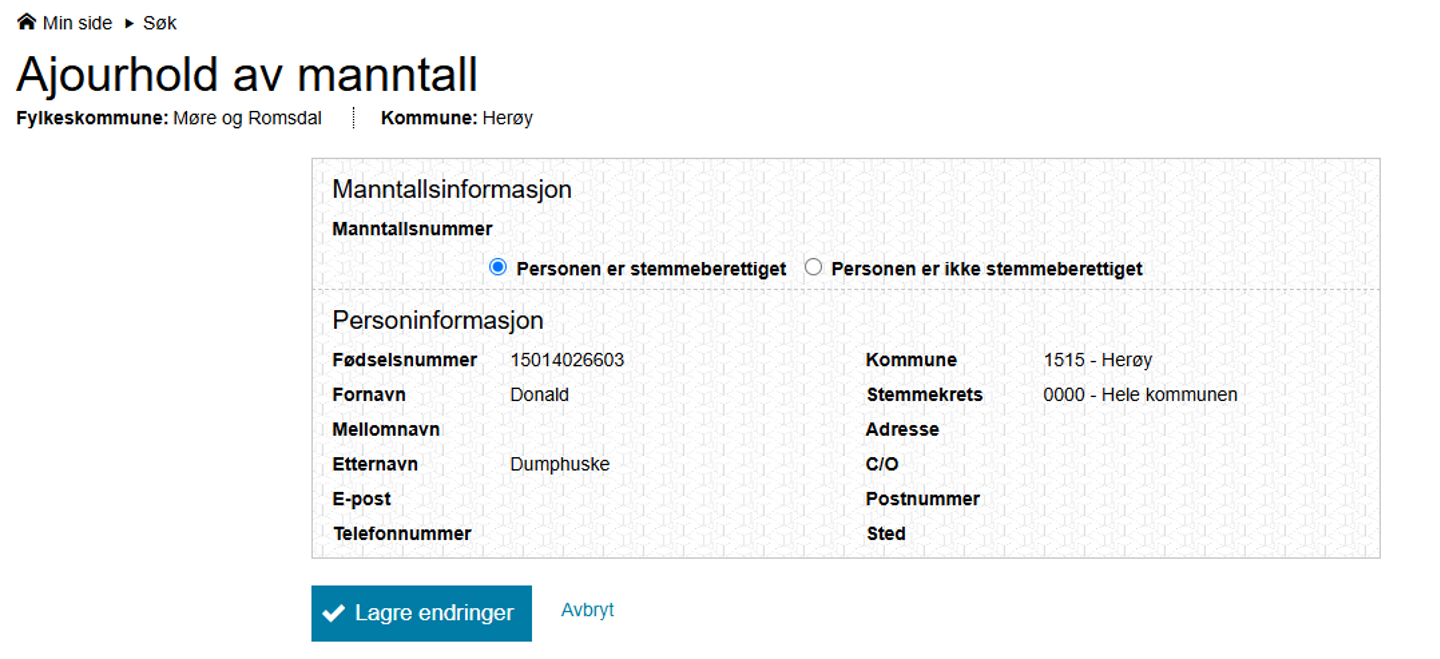Click the 'E-post' field label
Image resolution: width=1440 pixels, height=659 pixels.
tap(362, 499)
